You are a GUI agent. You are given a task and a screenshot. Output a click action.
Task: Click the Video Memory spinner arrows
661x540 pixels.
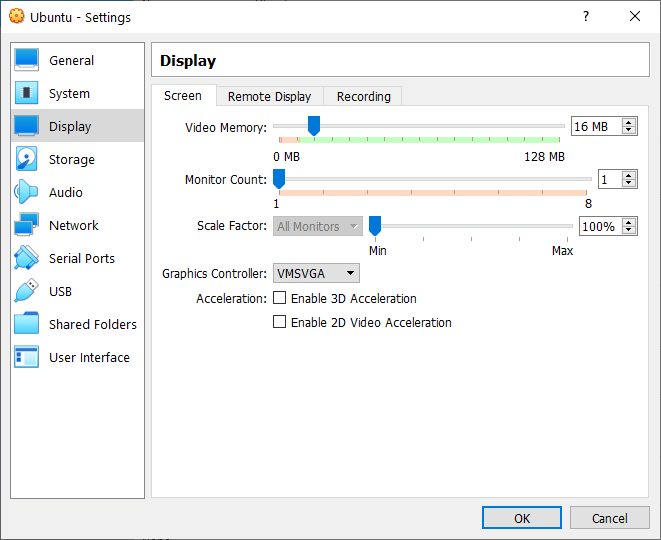click(x=629, y=126)
